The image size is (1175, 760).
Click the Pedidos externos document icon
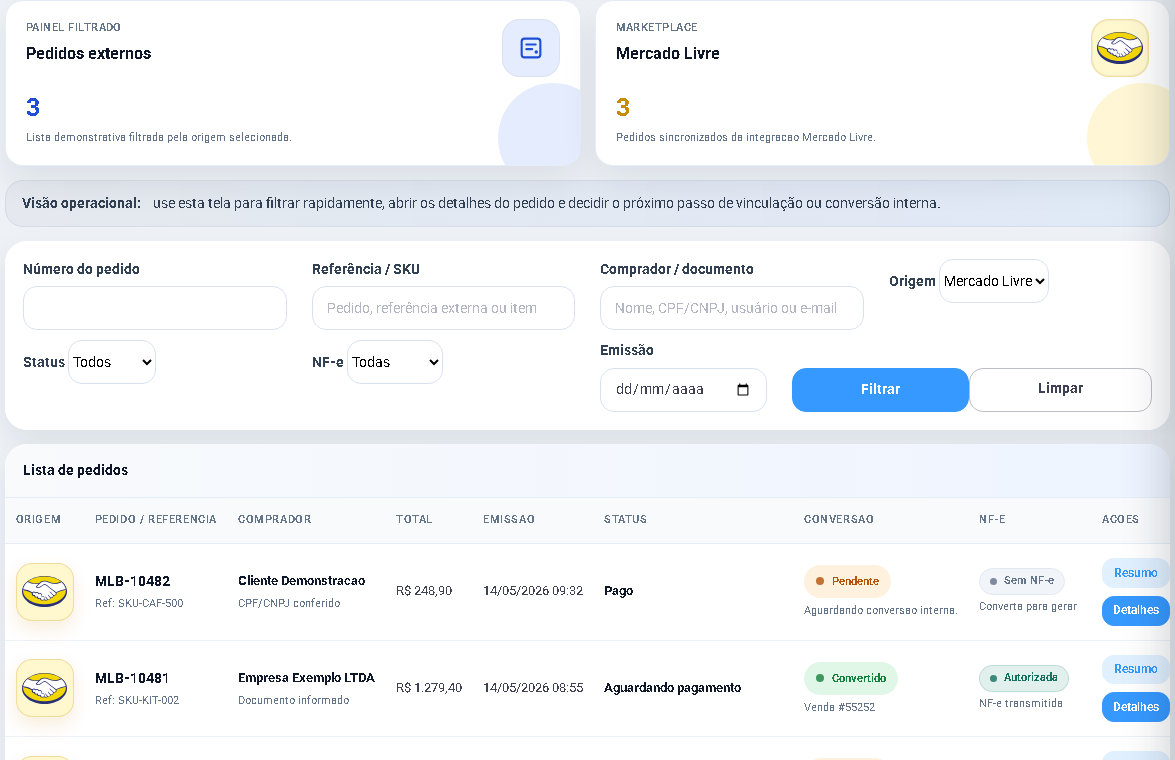[x=531, y=48]
